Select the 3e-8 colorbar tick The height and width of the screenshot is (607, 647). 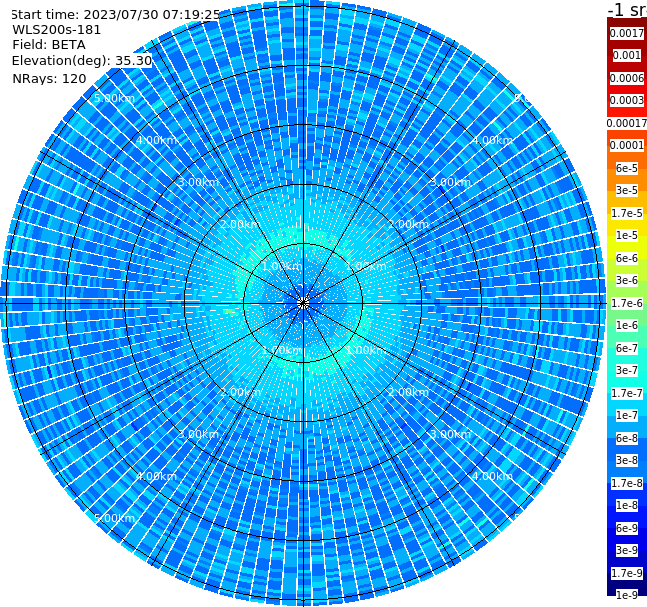[x=627, y=460]
